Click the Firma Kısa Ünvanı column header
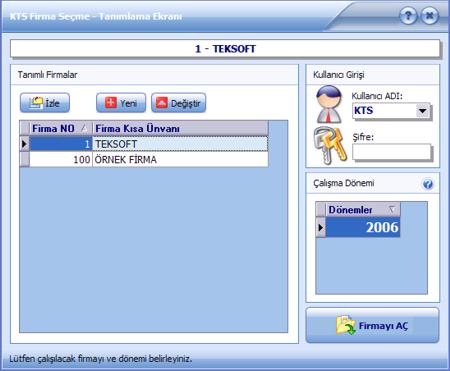The image size is (450, 371). 180,128
